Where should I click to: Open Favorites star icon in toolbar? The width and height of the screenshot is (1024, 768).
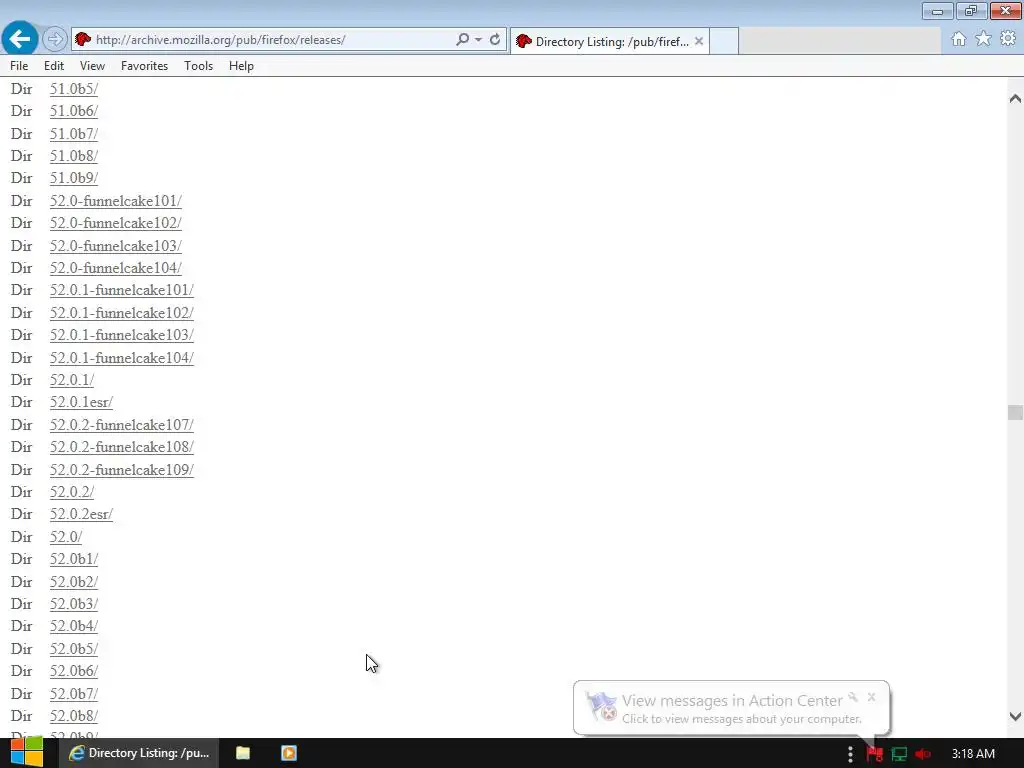coord(983,39)
